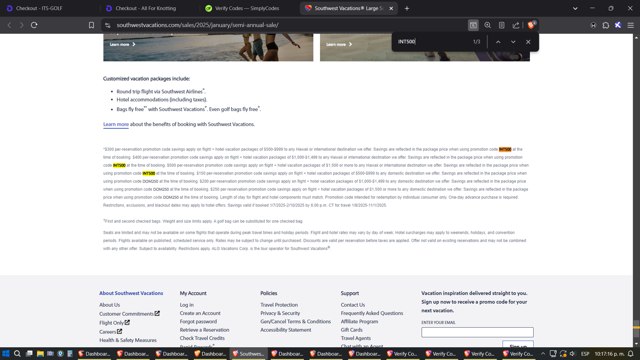Open Affiliate Program link
This screenshot has height=360, width=640.
(359, 322)
